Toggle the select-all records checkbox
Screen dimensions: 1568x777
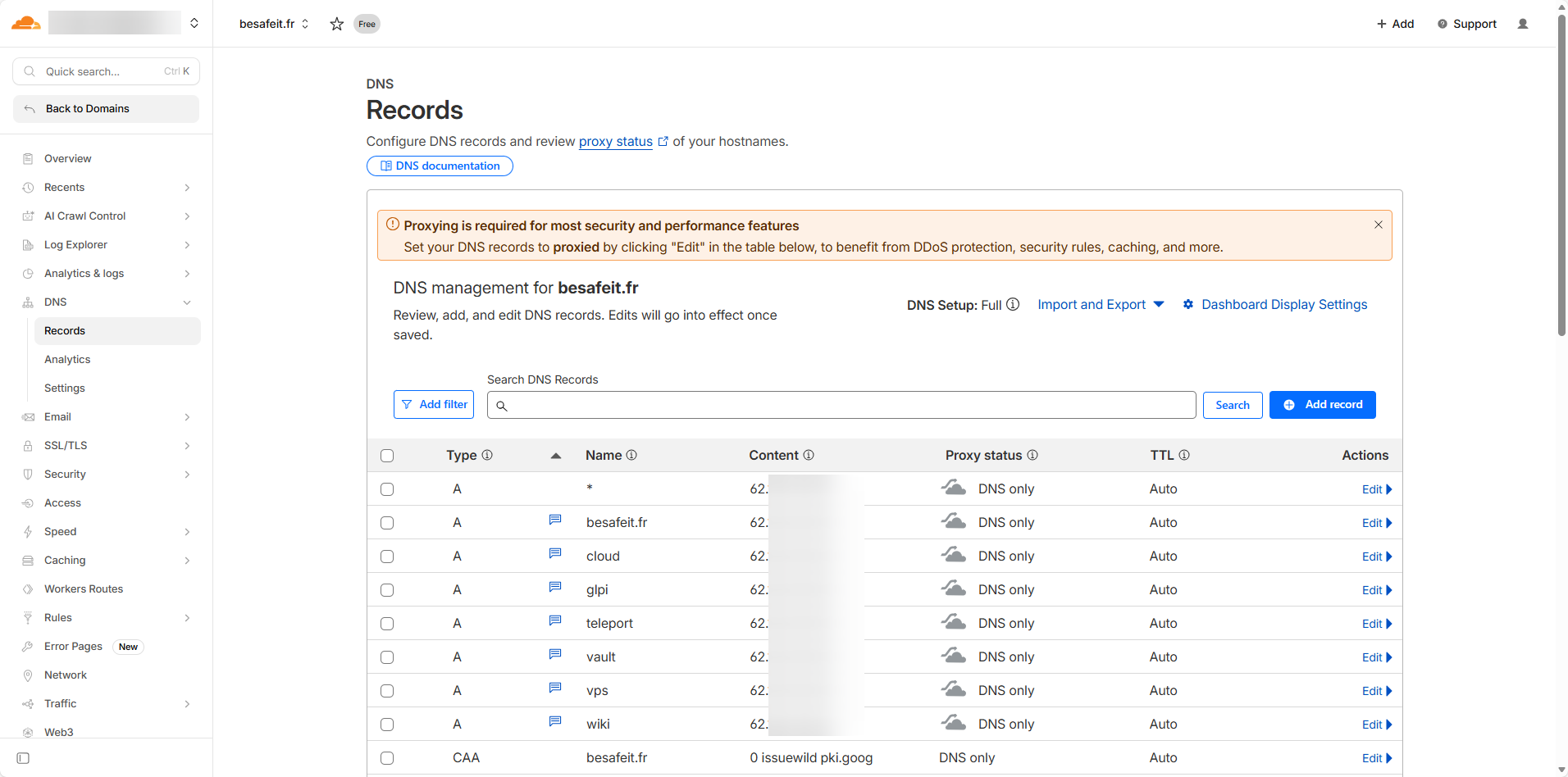pos(387,456)
